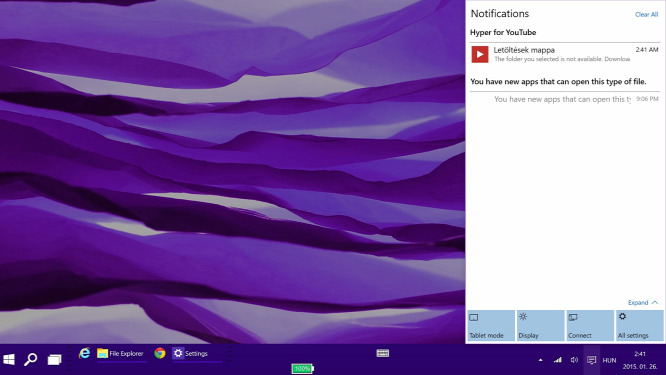Open All settings tile
The width and height of the screenshot is (666, 375).
tap(639, 325)
